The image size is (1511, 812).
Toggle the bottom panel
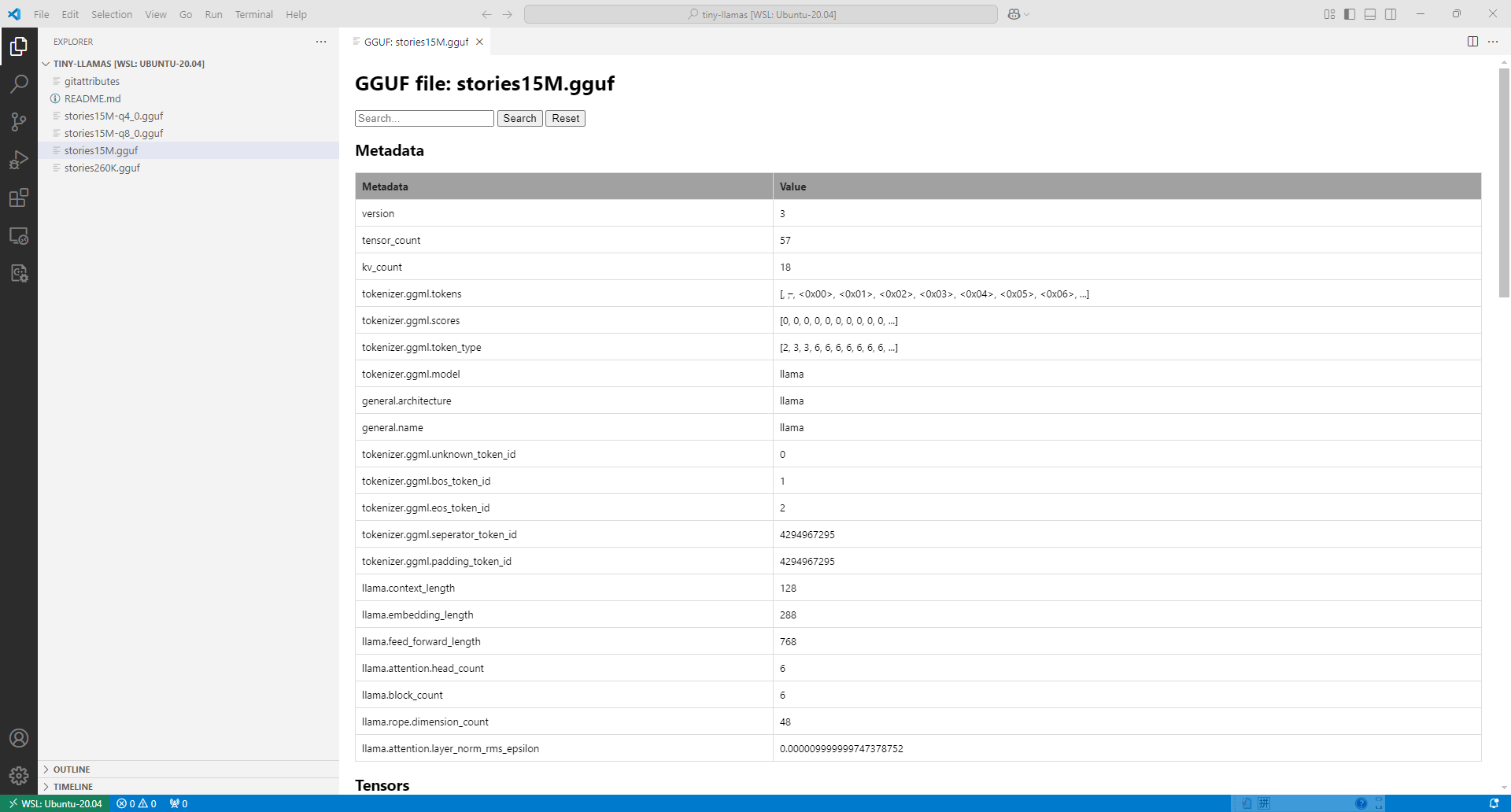[x=1370, y=14]
